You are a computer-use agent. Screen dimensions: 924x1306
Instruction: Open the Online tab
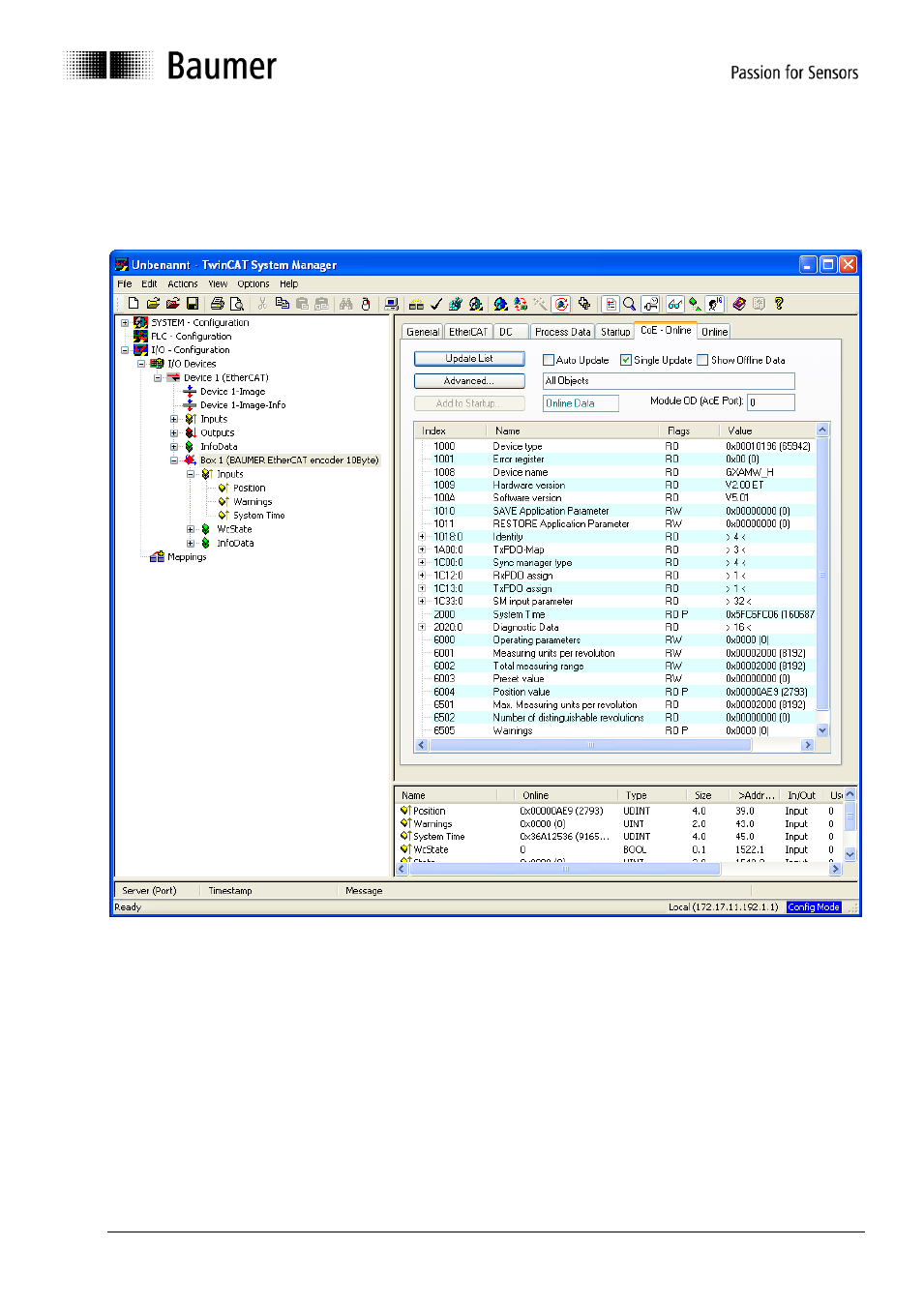715,332
